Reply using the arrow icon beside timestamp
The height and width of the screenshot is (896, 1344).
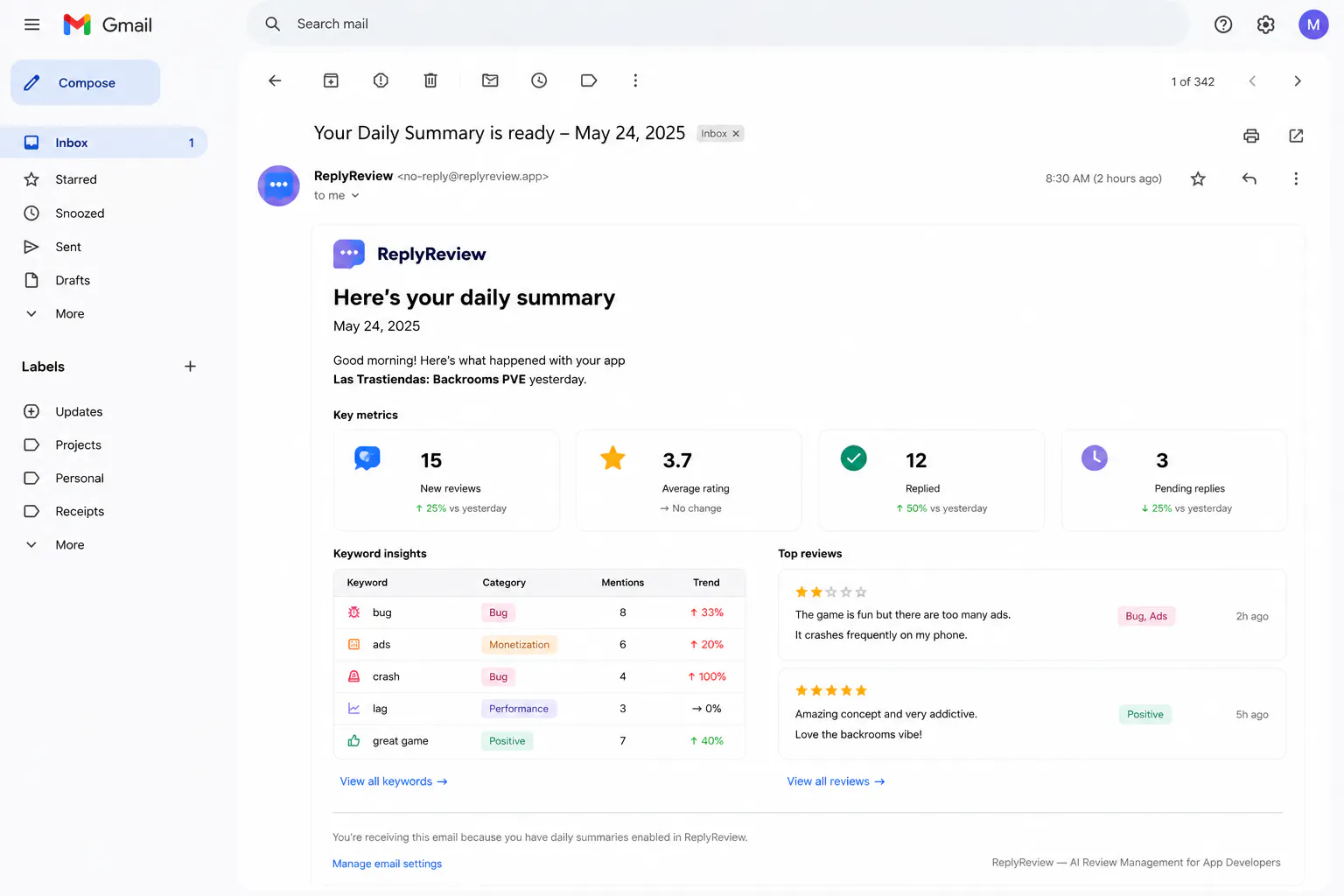click(1249, 178)
